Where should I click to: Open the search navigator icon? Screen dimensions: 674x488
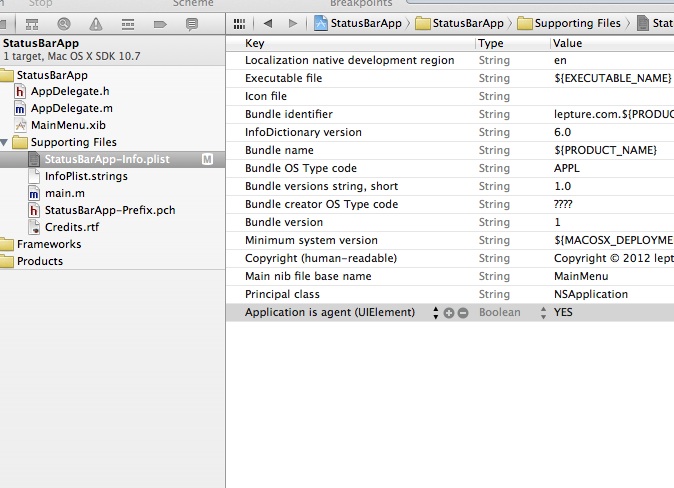(x=64, y=24)
